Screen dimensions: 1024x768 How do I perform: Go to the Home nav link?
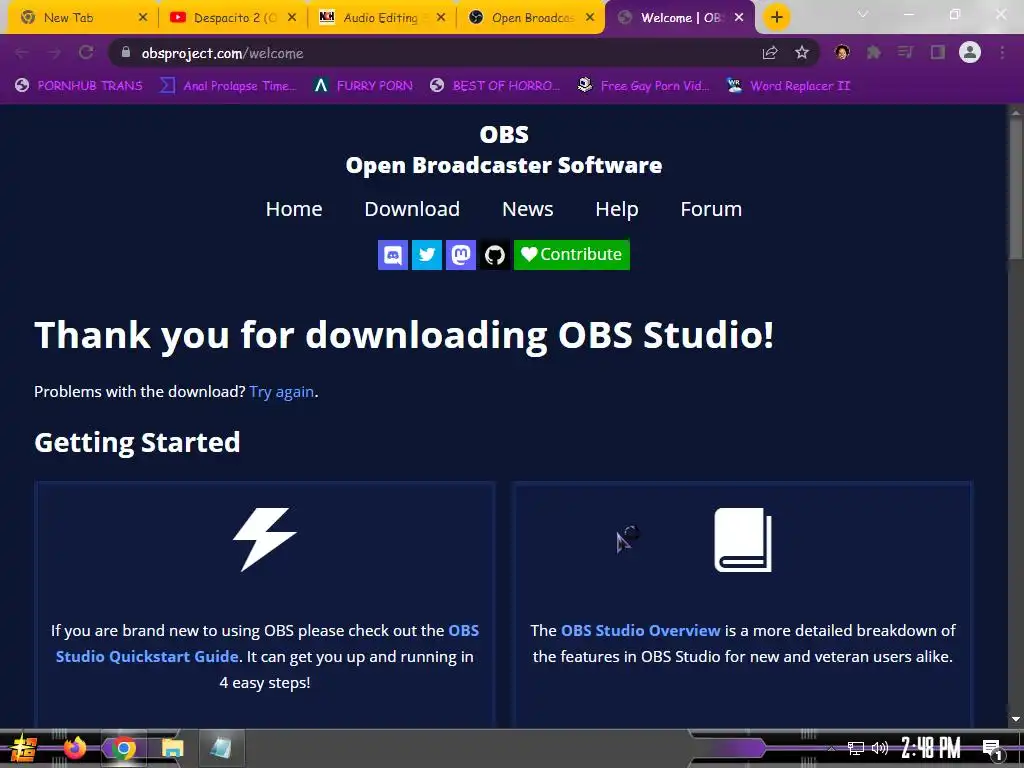tap(294, 209)
